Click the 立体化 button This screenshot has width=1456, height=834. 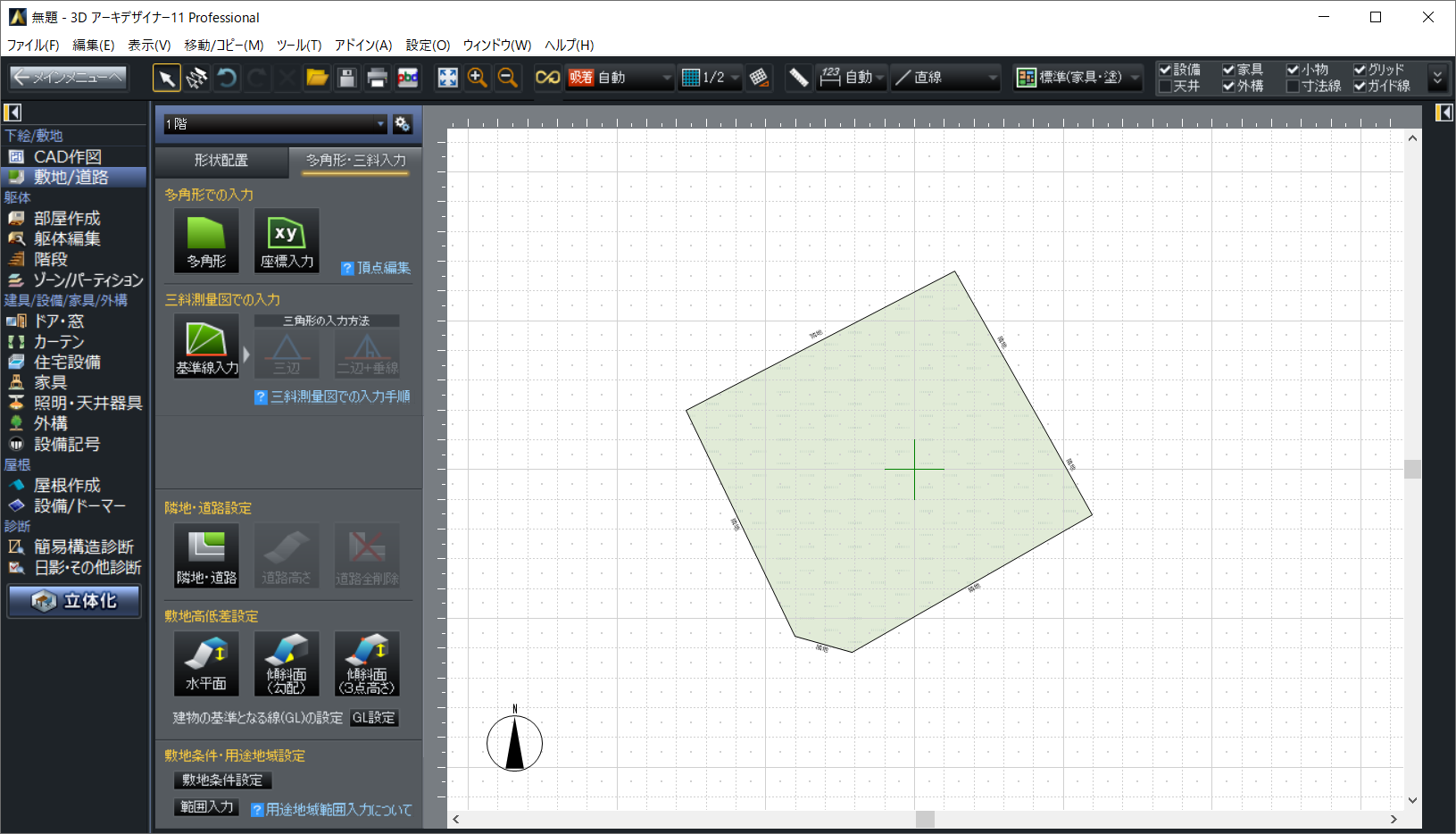coord(75,601)
